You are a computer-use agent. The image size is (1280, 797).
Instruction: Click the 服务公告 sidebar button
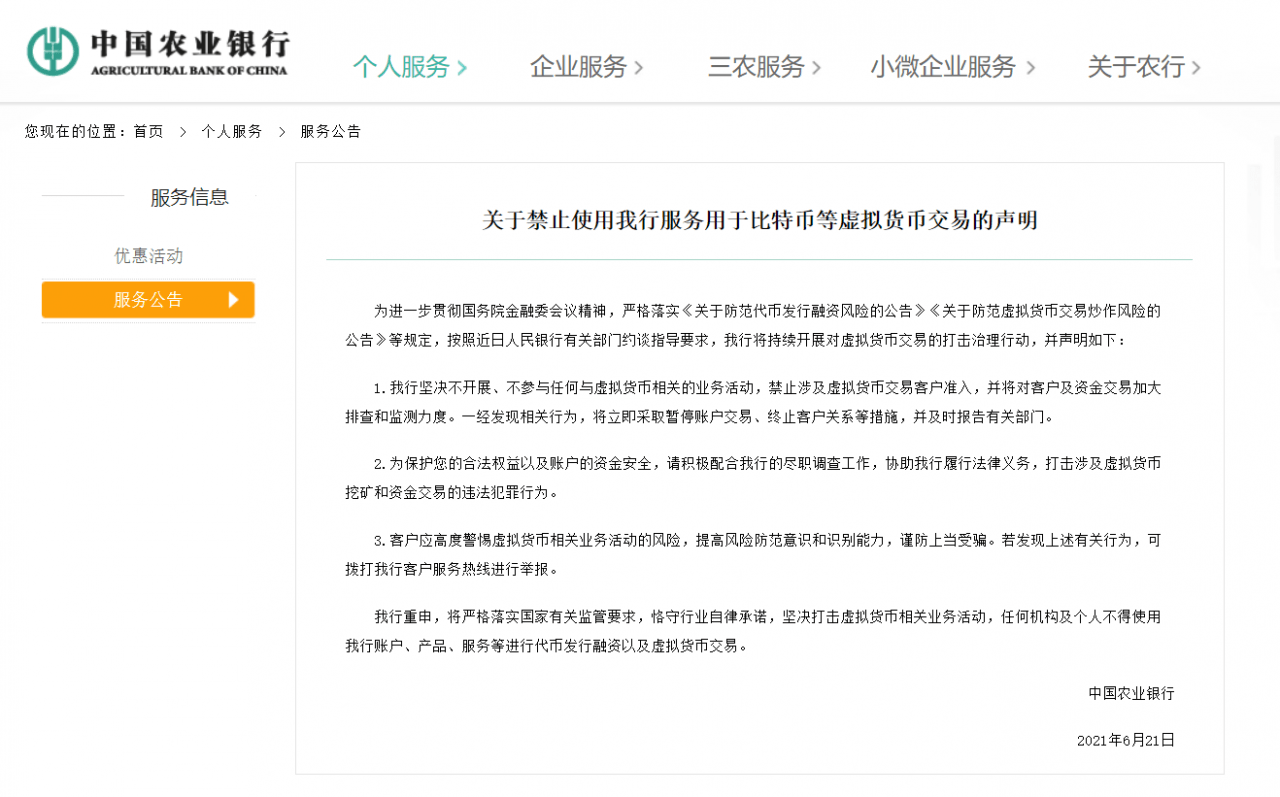[x=148, y=299]
